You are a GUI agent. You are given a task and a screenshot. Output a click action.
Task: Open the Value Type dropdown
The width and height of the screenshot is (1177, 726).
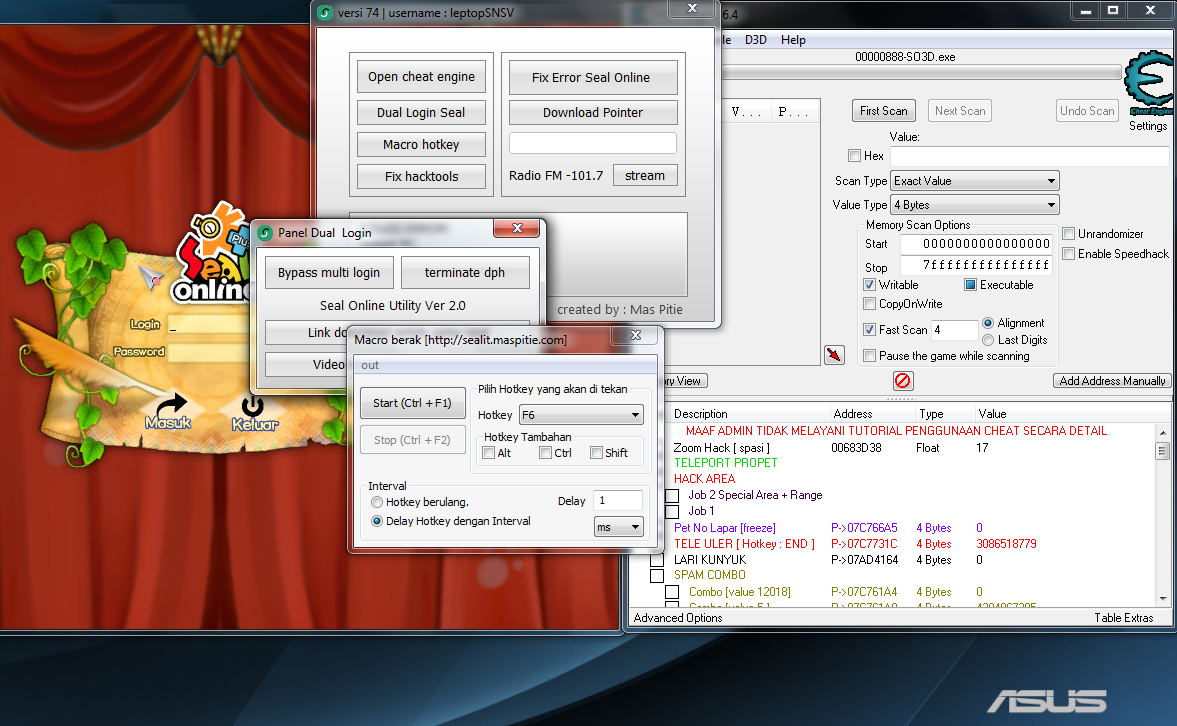tap(974, 205)
